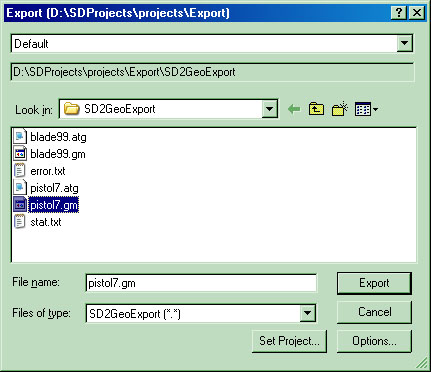
Task: Click the error.txt file icon
Action: 20,171
